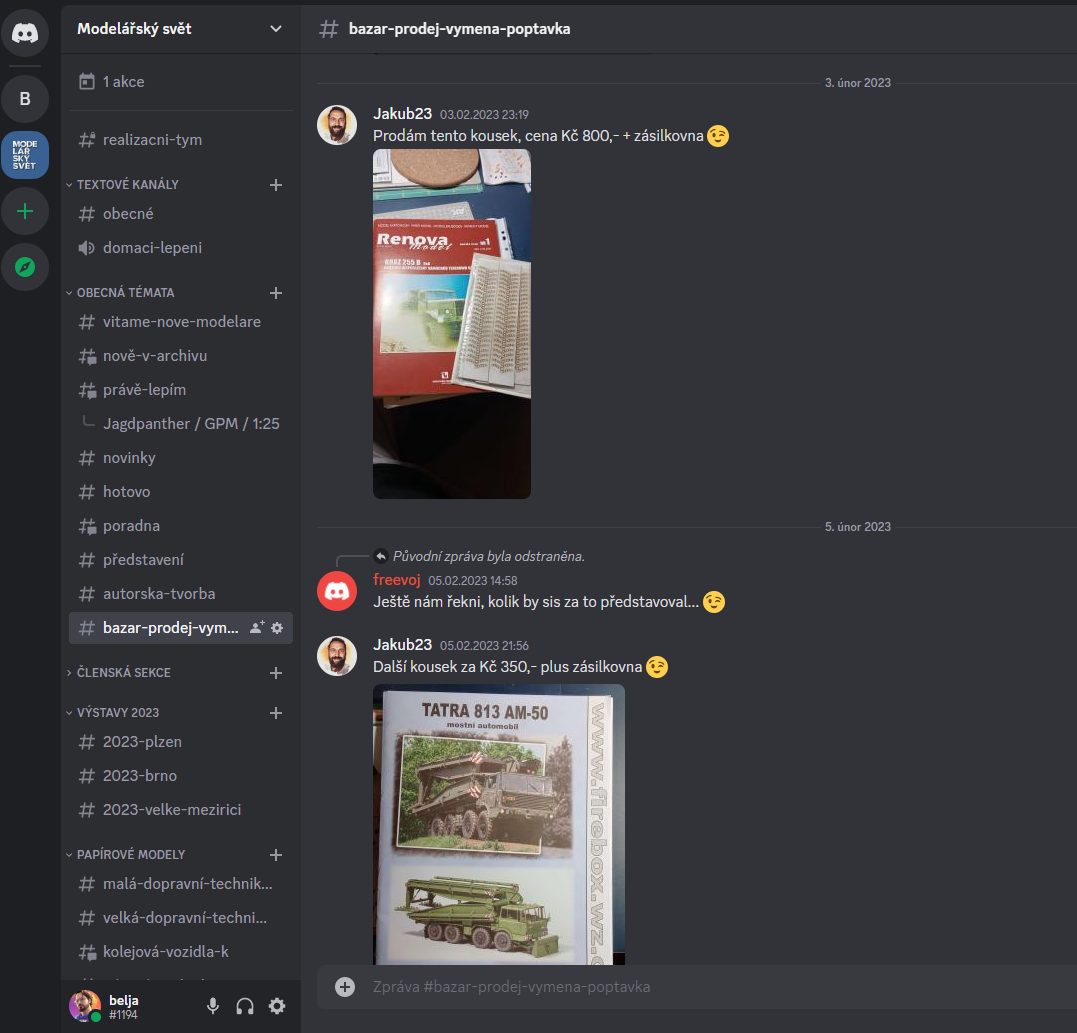Open the 2023-velke-mezirici channel
The width and height of the screenshot is (1077, 1033).
click(181, 810)
